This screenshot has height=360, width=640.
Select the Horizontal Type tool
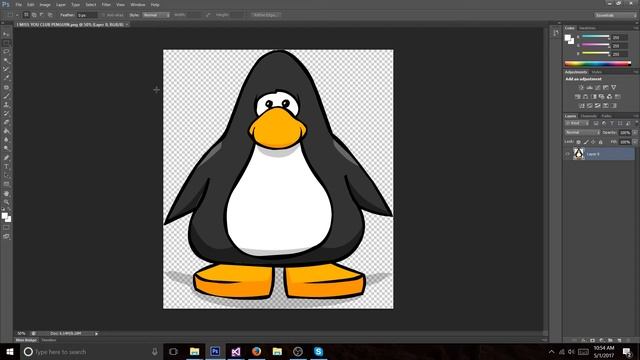tap(6, 167)
